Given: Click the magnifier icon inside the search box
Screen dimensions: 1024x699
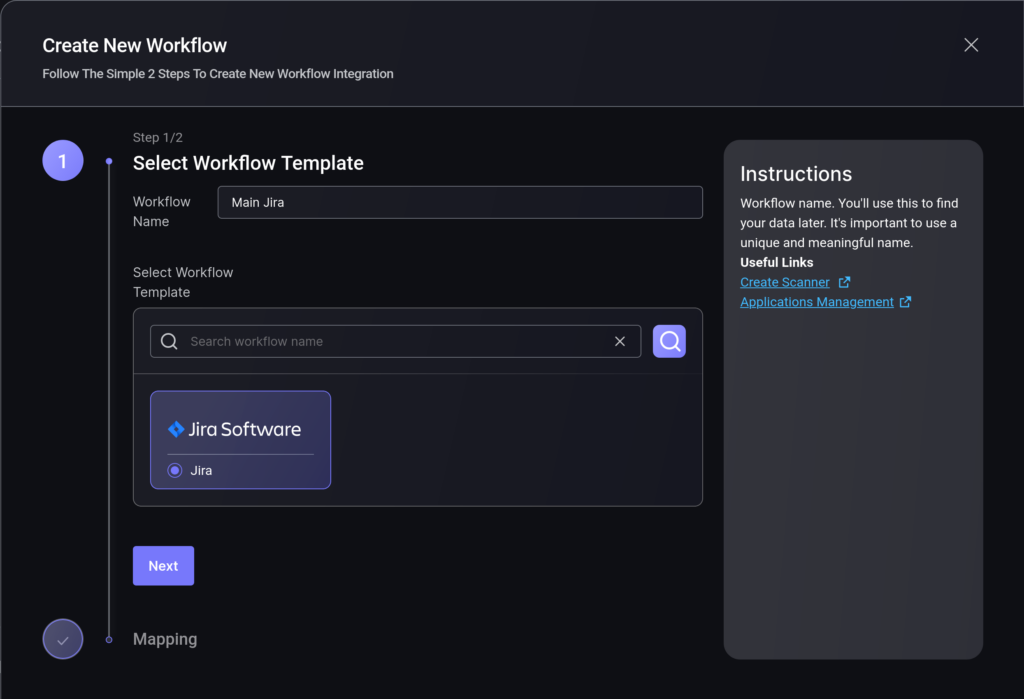Looking at the screenshot, I should (169, 341).
